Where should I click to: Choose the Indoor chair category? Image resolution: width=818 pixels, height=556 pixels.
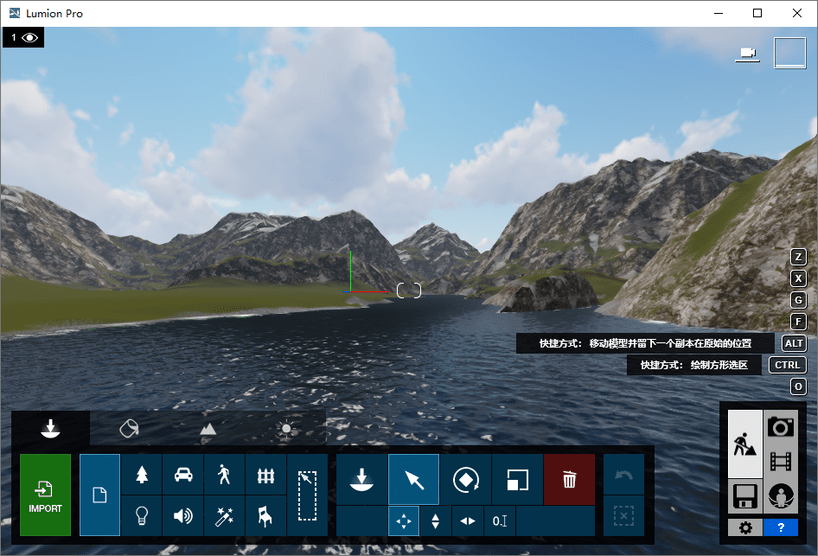[265, 516]
